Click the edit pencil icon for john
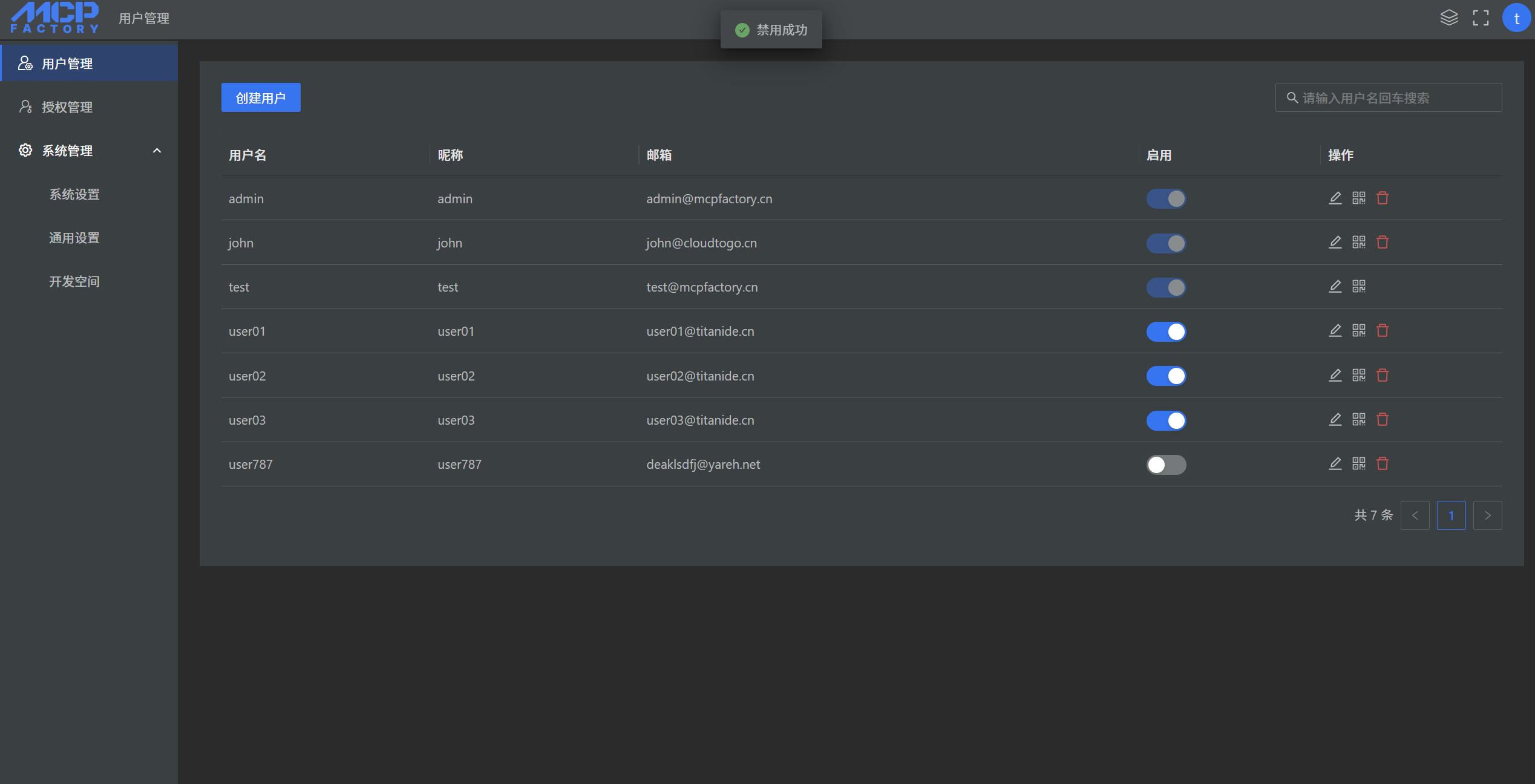1535x784 pixels. 1335,243
